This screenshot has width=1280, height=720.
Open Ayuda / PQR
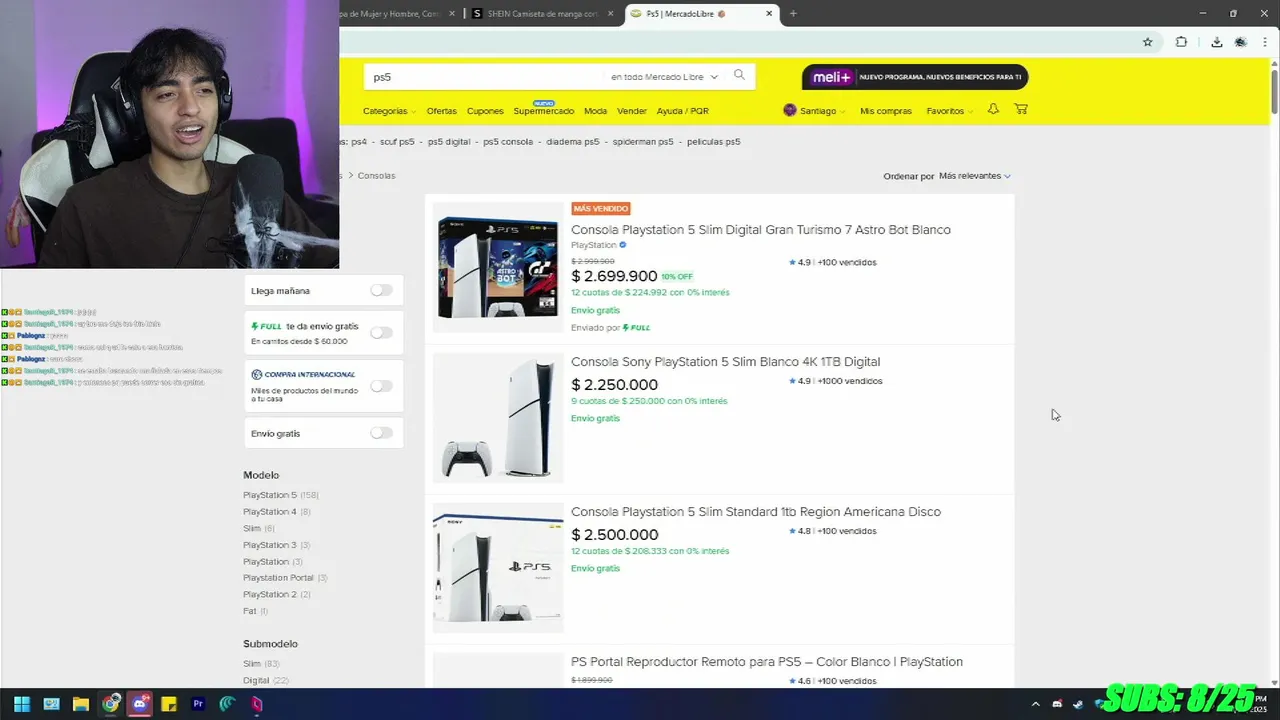point(682,111)
